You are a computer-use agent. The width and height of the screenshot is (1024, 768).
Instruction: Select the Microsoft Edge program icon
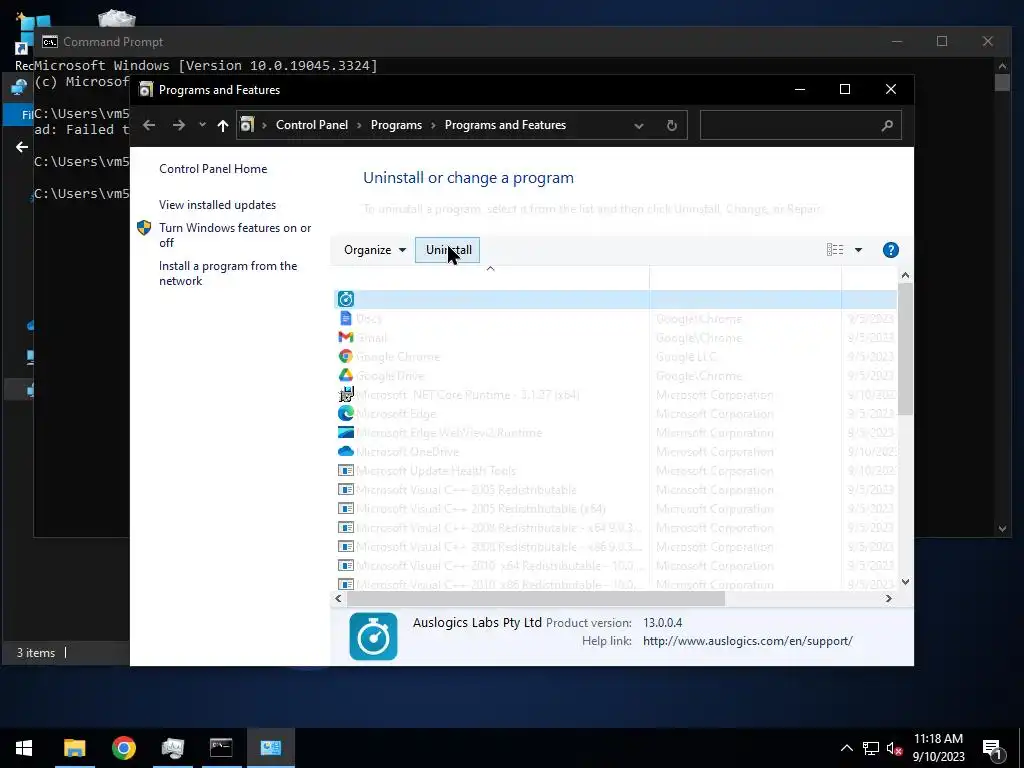345,413
